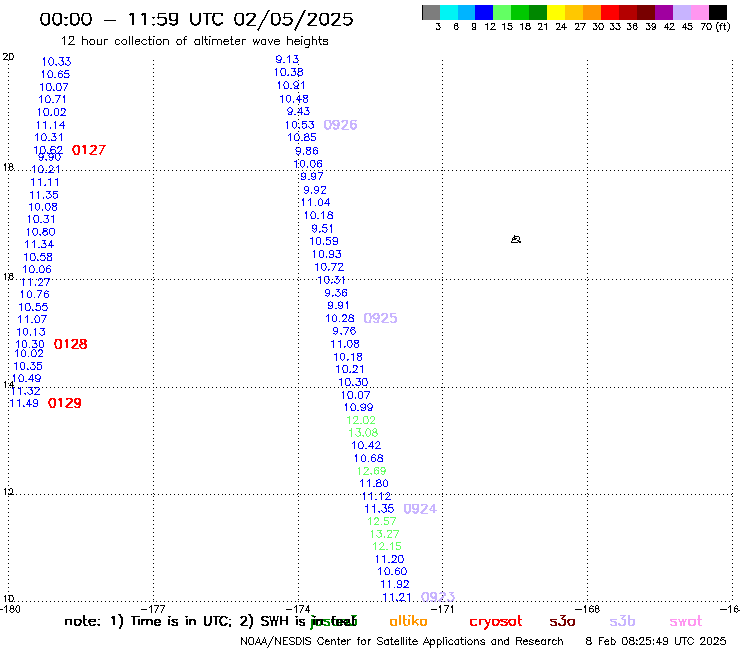This screenshot has height=650, width=740.
Task: Click the yellow swatch in the color scale
Action: tap(556, 12)
